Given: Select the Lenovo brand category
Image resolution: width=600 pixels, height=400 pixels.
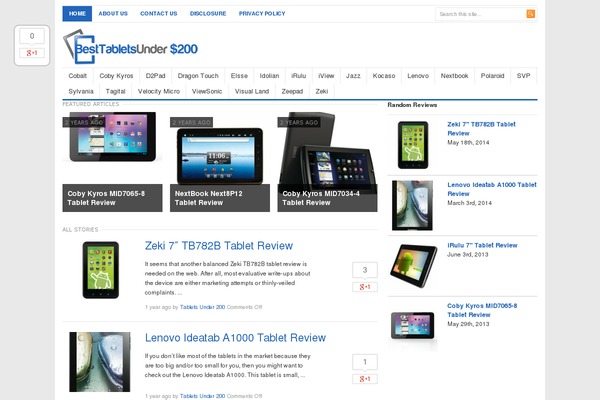Looking at the screenshot, I should pyautogui.click(x=418, y=76).
